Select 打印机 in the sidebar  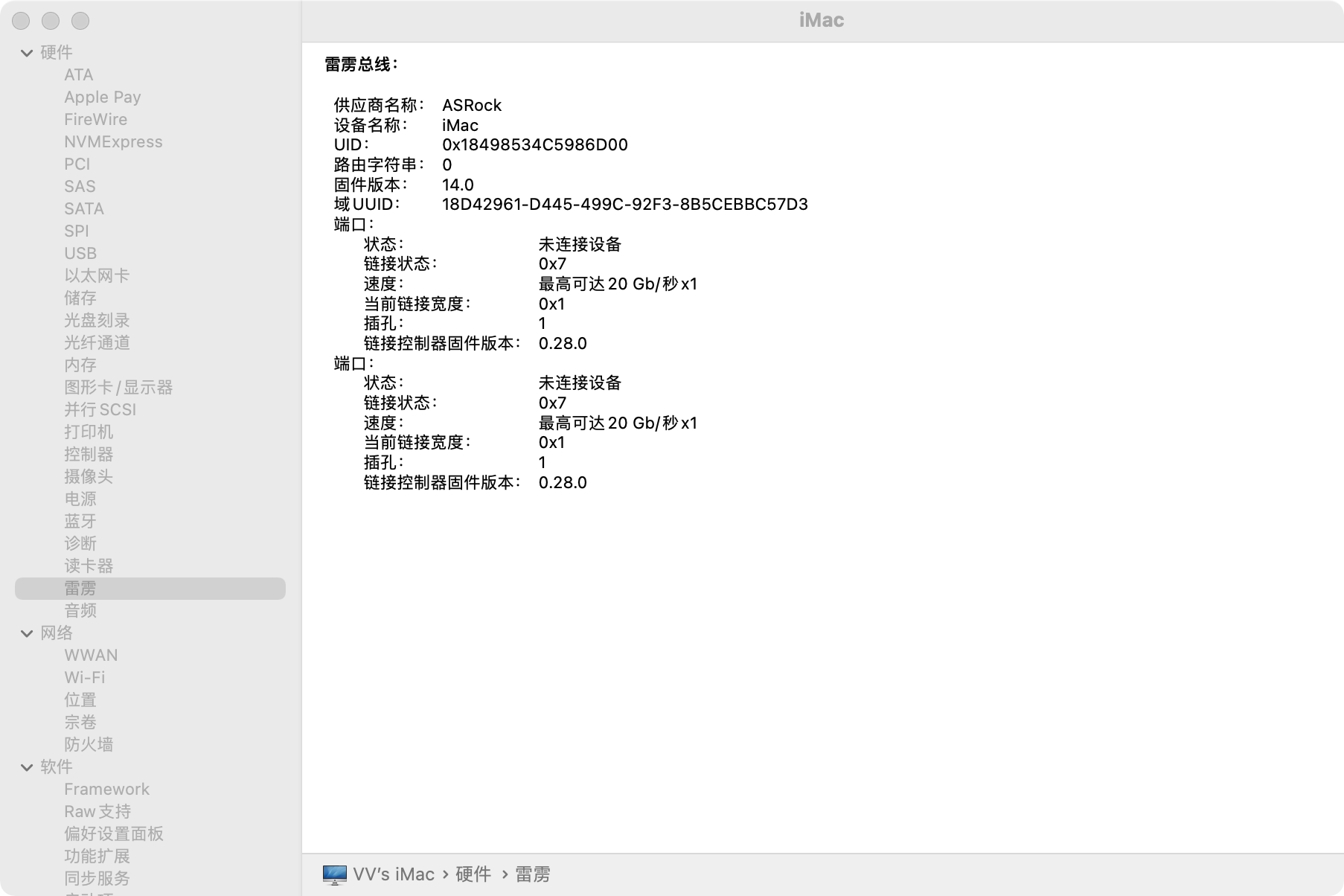pyautogui.click(x=89, y=432)
